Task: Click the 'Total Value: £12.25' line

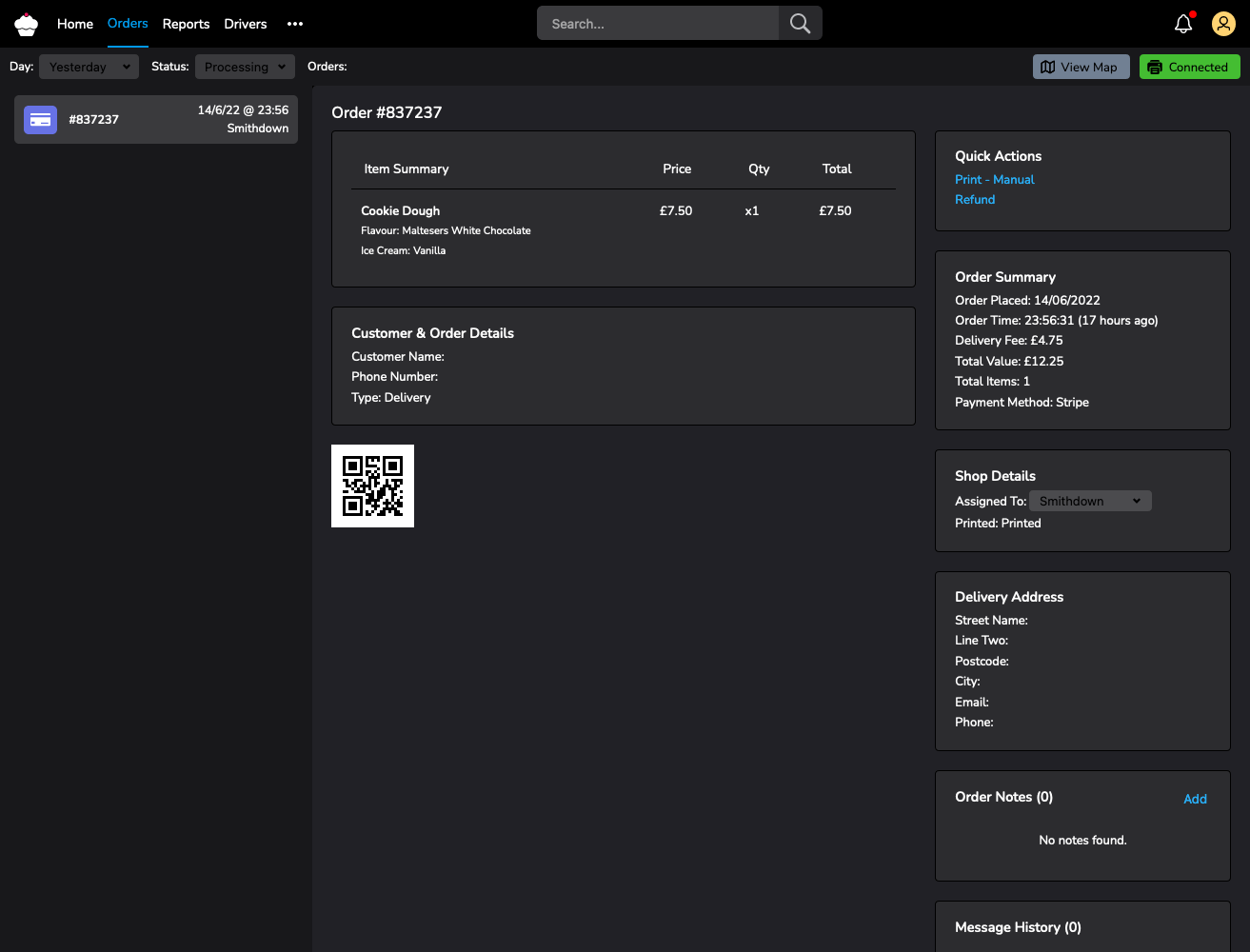Action: click(x=1009, y=361)
